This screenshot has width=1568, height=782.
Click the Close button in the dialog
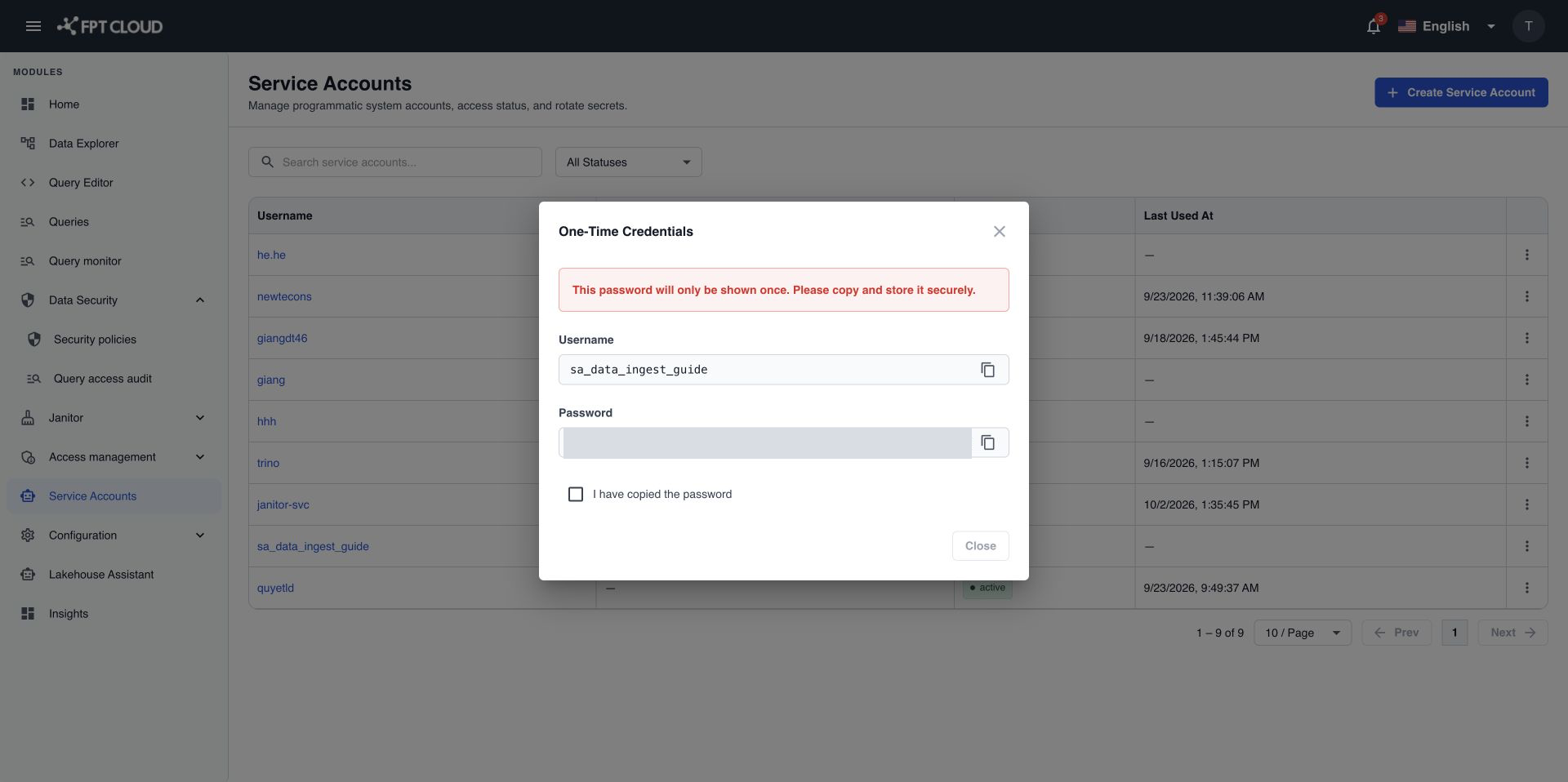980,546
